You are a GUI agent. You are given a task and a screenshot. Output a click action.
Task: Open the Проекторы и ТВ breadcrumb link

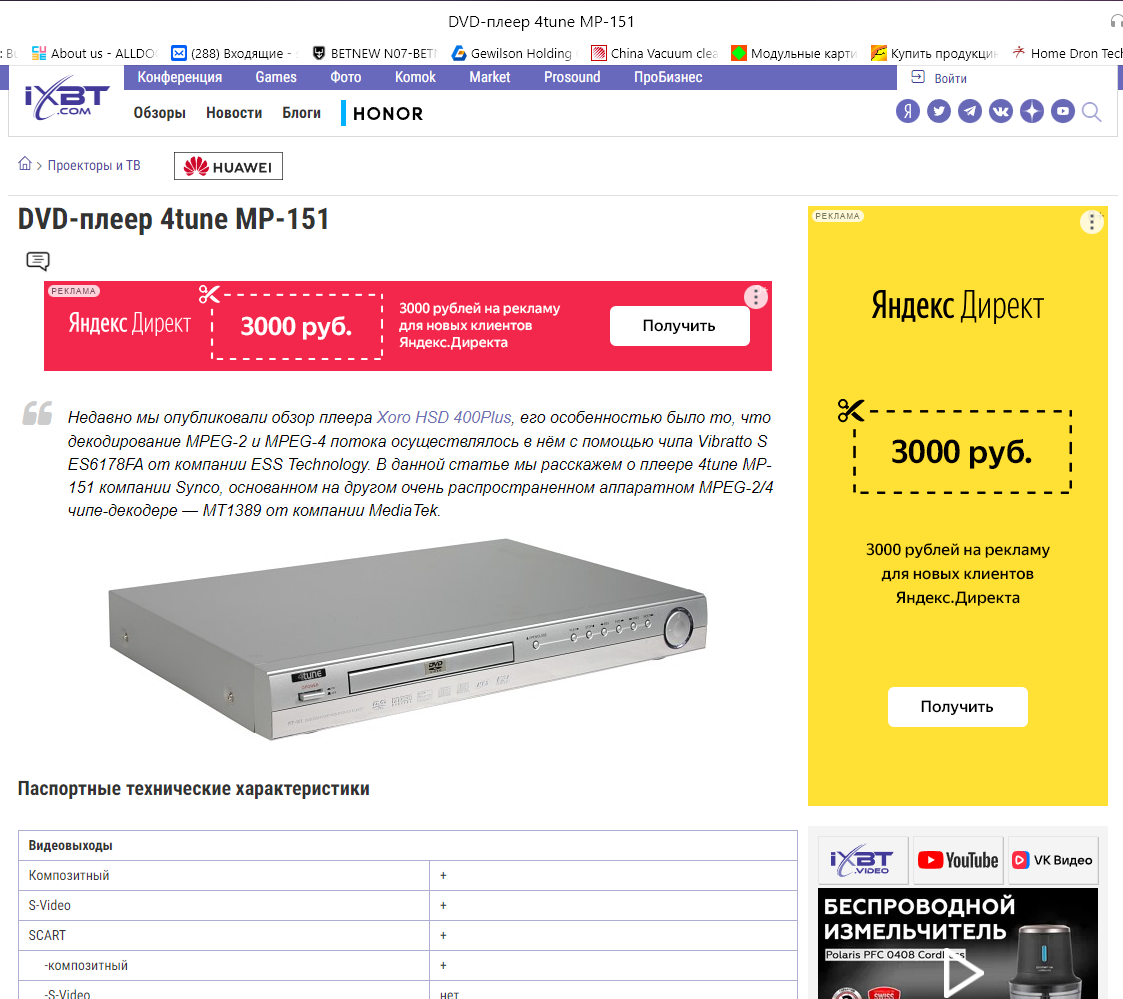[94, 165]
